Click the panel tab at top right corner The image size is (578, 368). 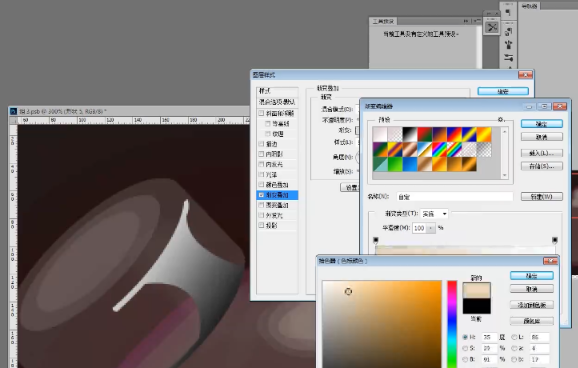point(529,6)
